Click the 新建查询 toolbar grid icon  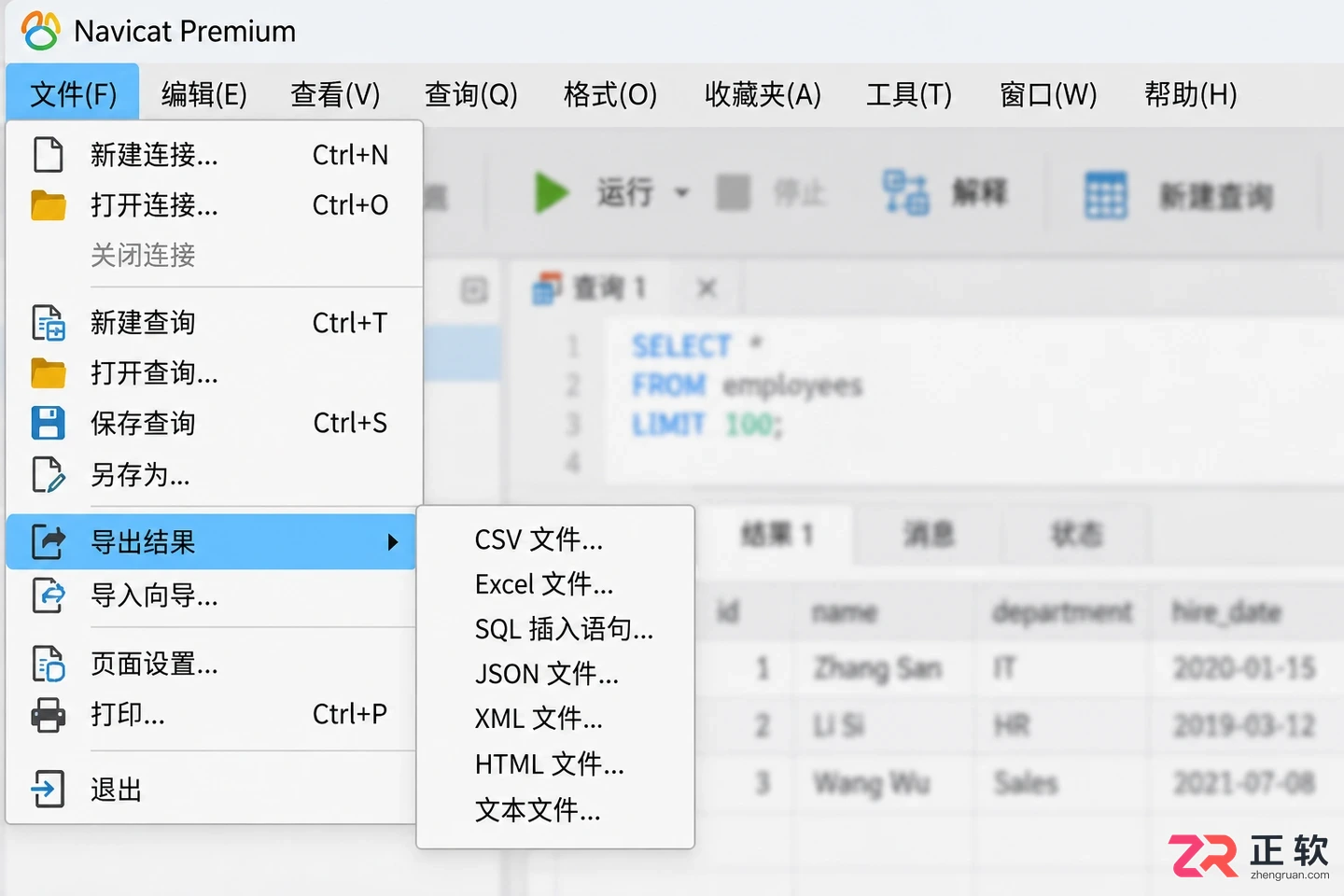pos(1106,195)
